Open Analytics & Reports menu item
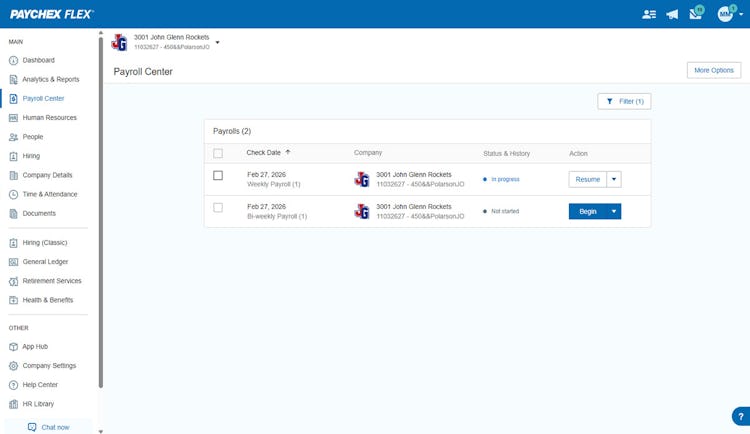The image size is (750, 434). click(51, 79)
